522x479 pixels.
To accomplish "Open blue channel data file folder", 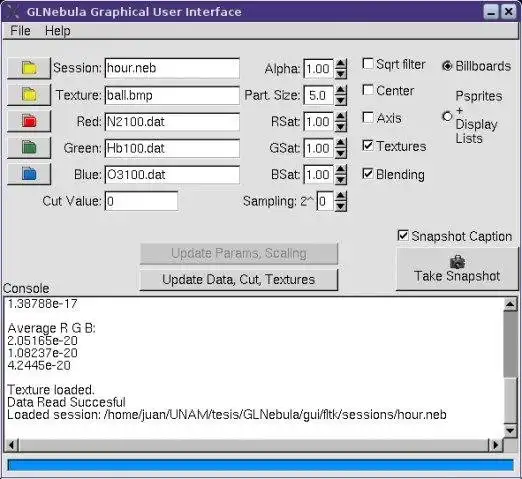I will click(29, 174).
